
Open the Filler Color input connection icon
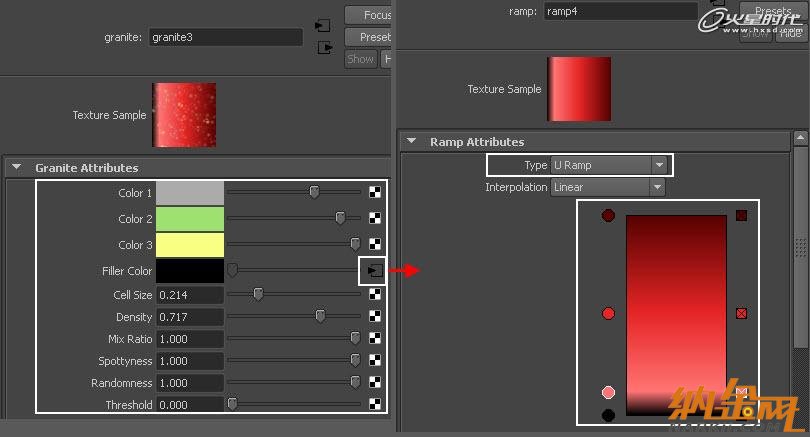pos(375,270)
